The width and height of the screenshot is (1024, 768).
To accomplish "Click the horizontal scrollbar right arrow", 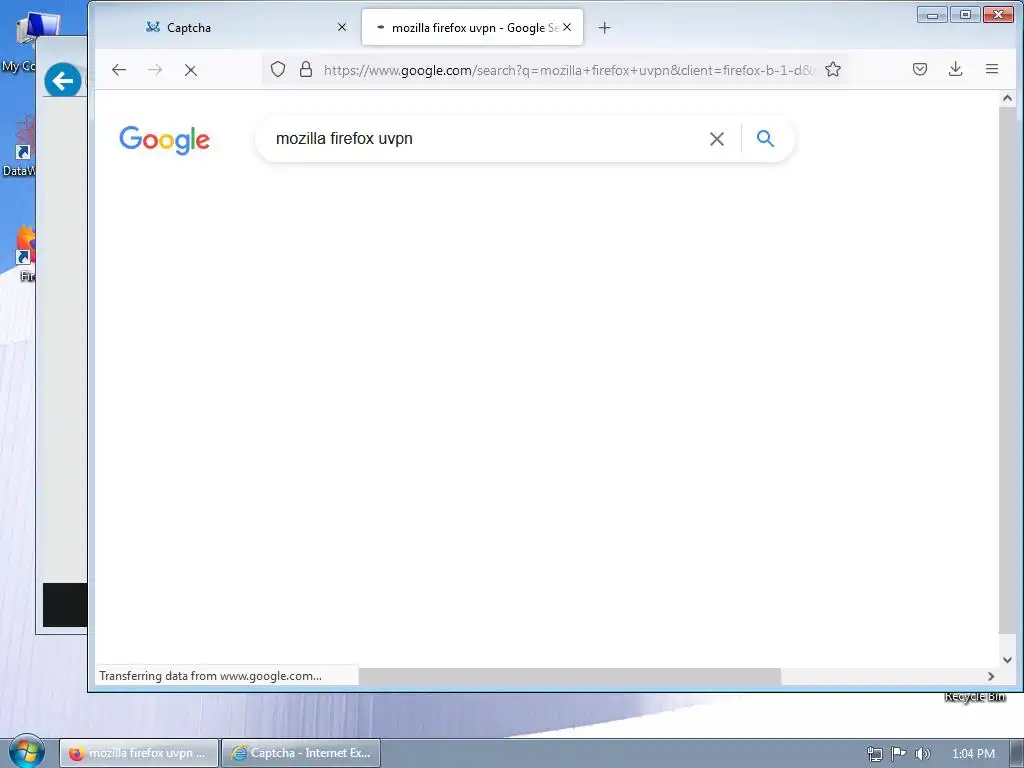I will click(x=991, y=677).
